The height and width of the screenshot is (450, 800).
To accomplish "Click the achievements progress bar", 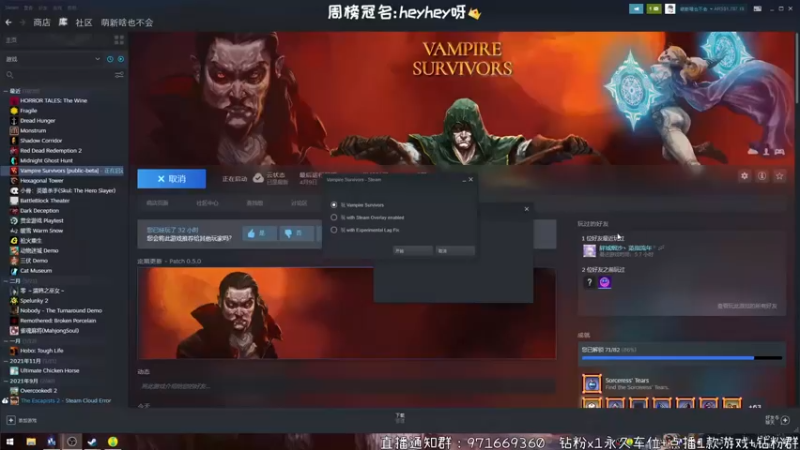I will 682,358.
